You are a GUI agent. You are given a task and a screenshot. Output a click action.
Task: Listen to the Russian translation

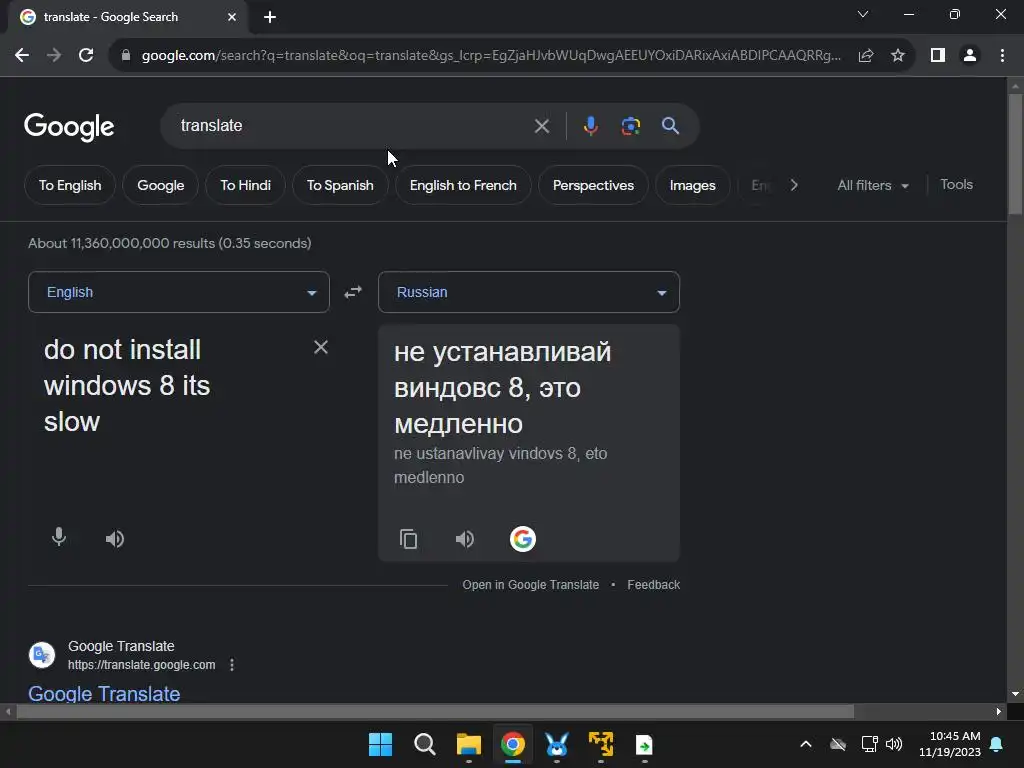(464, 539)
